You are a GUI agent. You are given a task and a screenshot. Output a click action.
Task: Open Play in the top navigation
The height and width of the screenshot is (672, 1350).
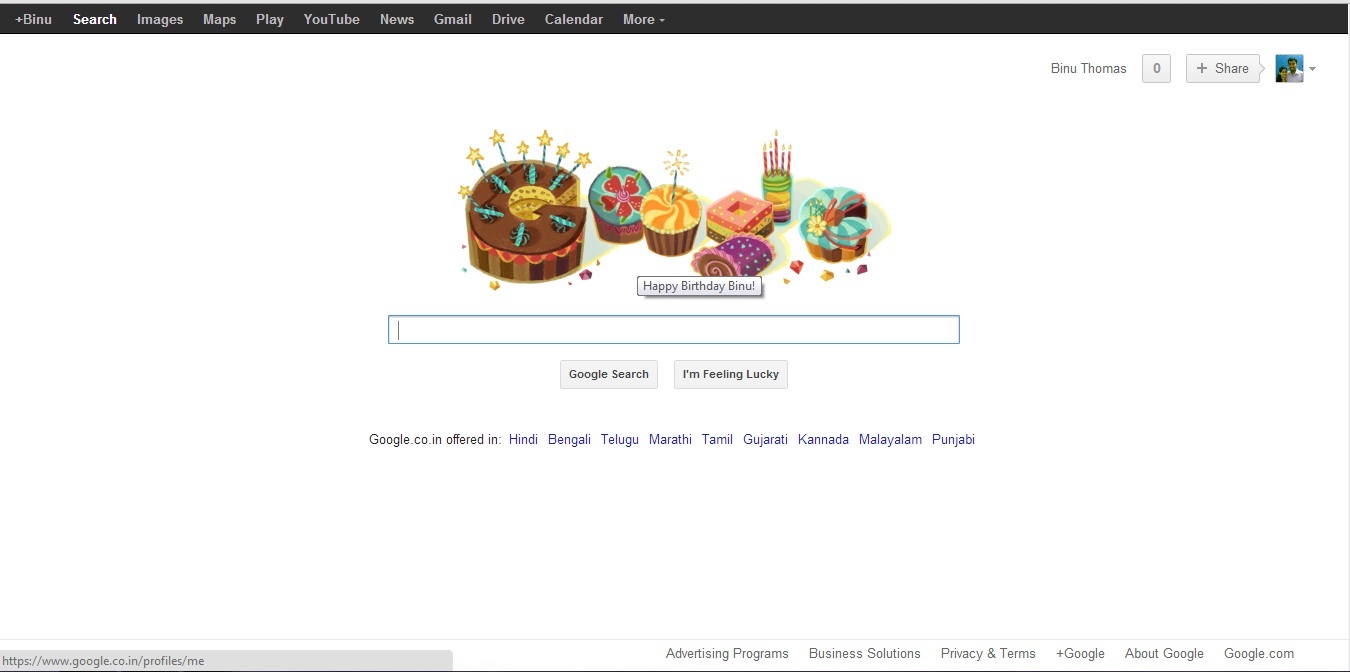point(270,19)
